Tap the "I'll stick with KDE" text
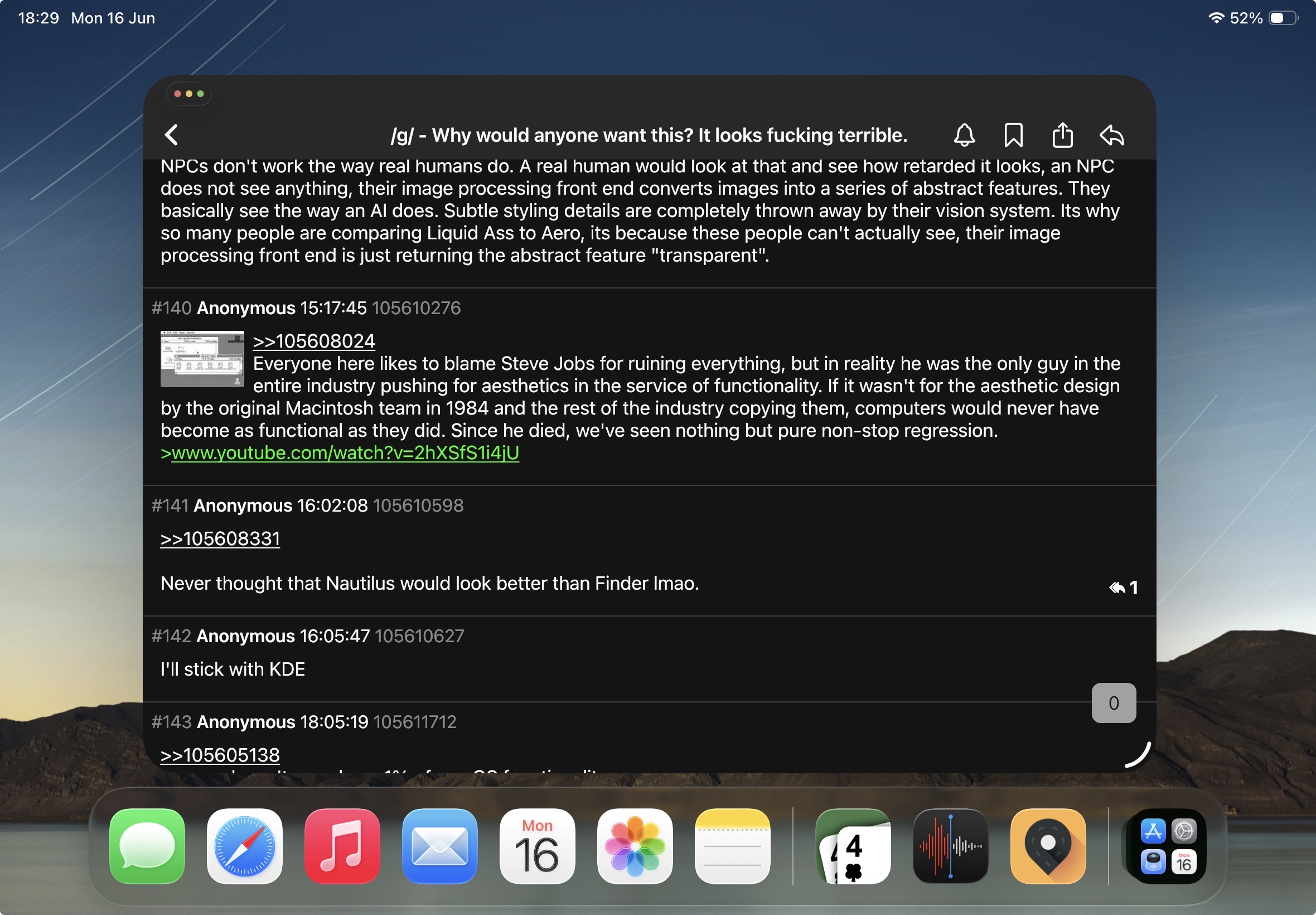 click(233, 670)
